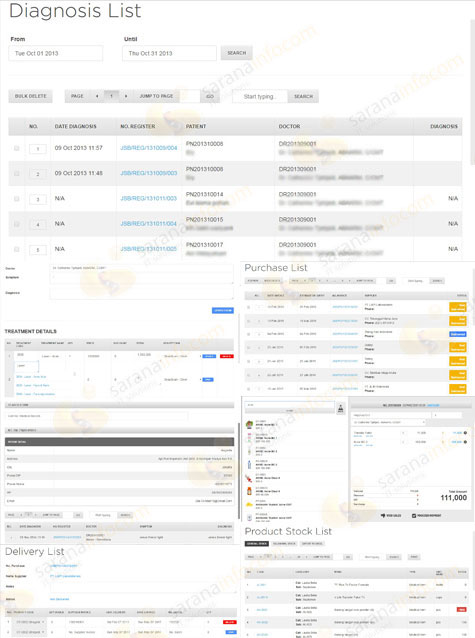The image size is (475, 638).
Task: Open register link JSB/REG/131009/003
Action: point(149,173)
